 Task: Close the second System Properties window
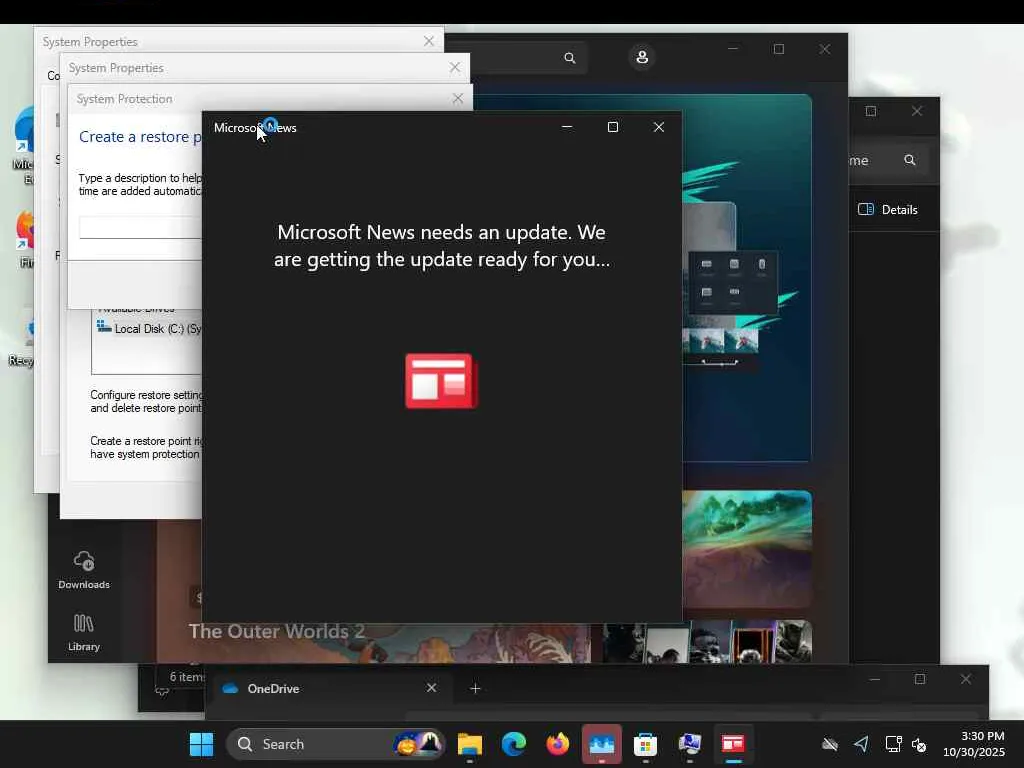(x=455, y=67)
